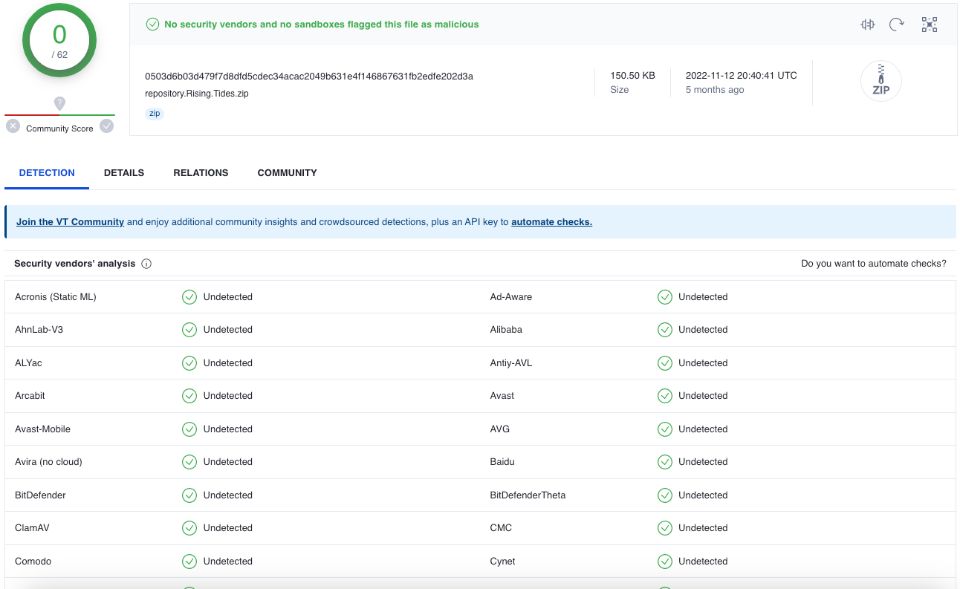960x589 pixels.
Task: Click the check icon for Antiy-AVL
Action: pos(665,363)
